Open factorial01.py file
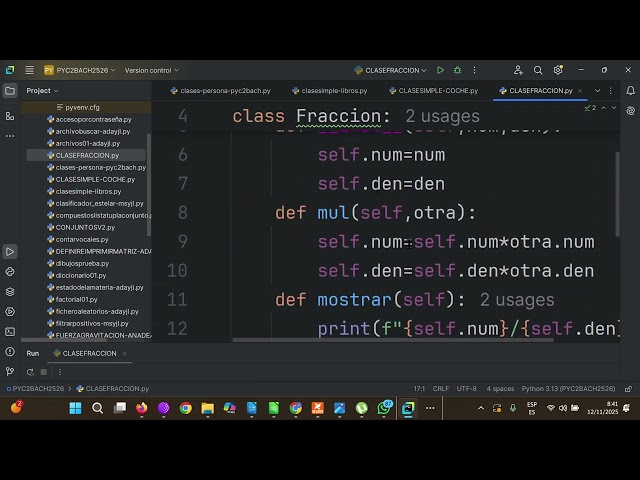The width and height of the screenshot is (640, 480). [x=72, y=300]
